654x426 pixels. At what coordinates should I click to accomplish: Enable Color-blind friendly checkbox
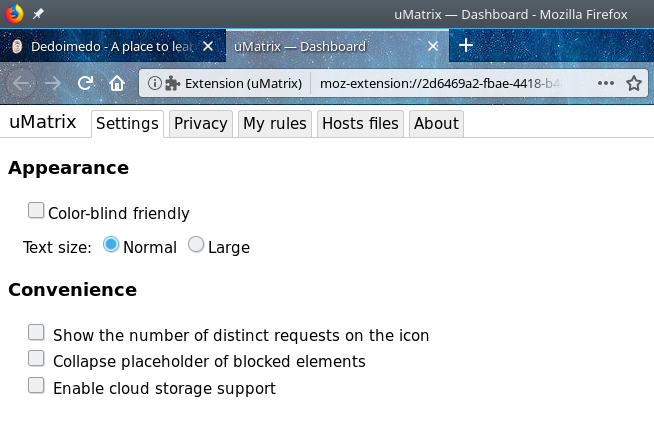pos(36,210)
